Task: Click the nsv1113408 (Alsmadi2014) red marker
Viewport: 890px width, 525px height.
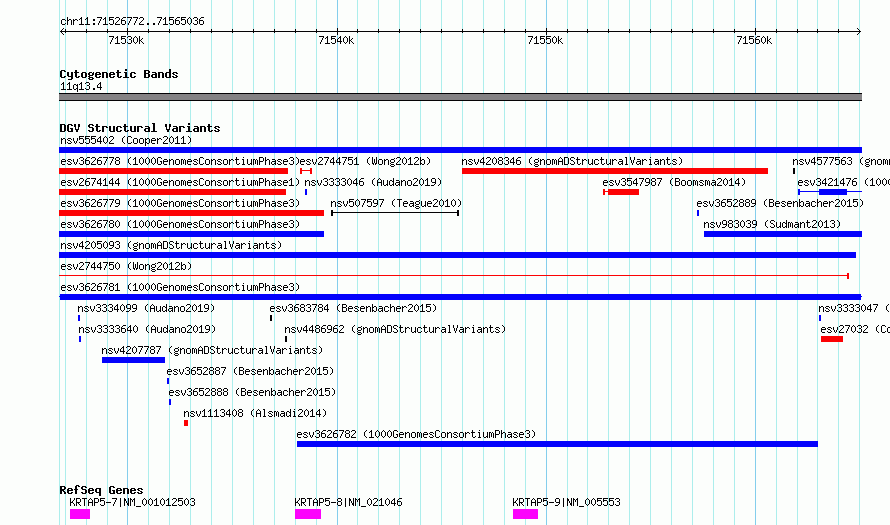Action: click(x=186, y=423)
